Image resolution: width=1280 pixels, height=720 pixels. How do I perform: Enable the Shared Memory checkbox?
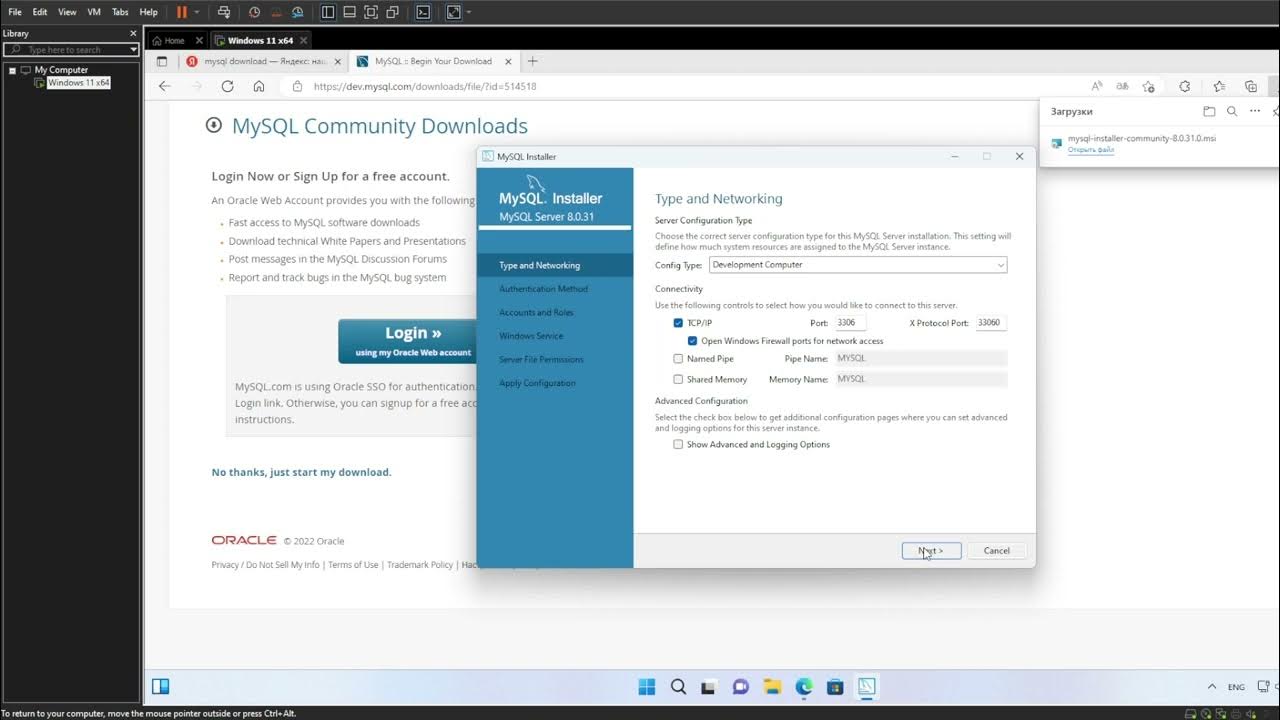point(678,379)
